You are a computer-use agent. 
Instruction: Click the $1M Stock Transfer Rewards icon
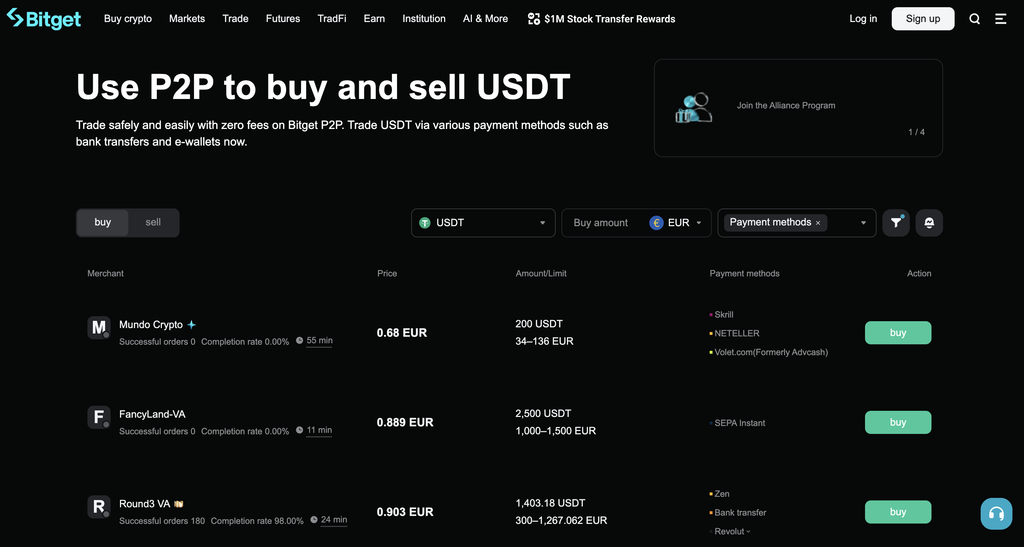pos(534,19)
